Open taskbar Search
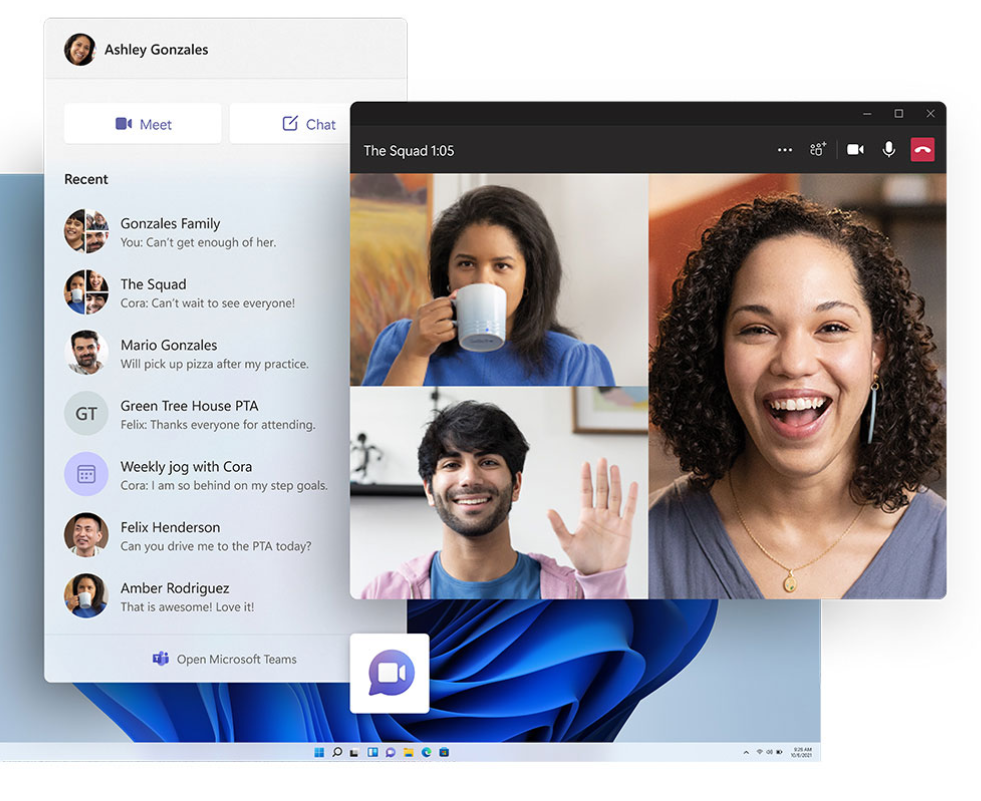Screen dimensions: 981x801 337,752
